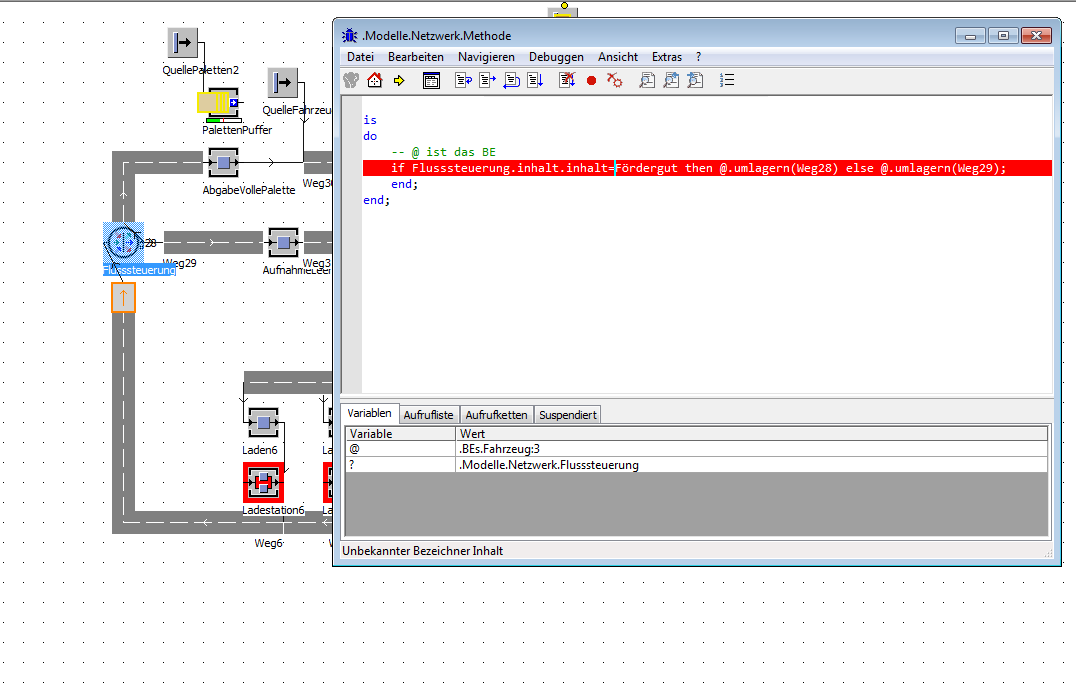The width and height of the screenshot is (1076, 694).
Task: Switch to the Aufrufketten tab
Action: 496,415
